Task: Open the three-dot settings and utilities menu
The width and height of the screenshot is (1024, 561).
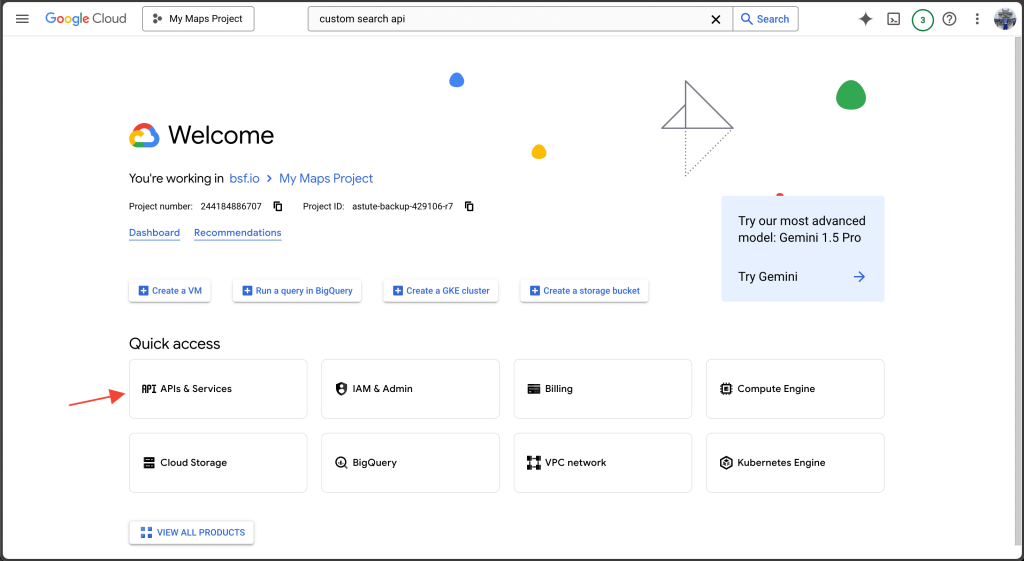Action: pos(977,19)
